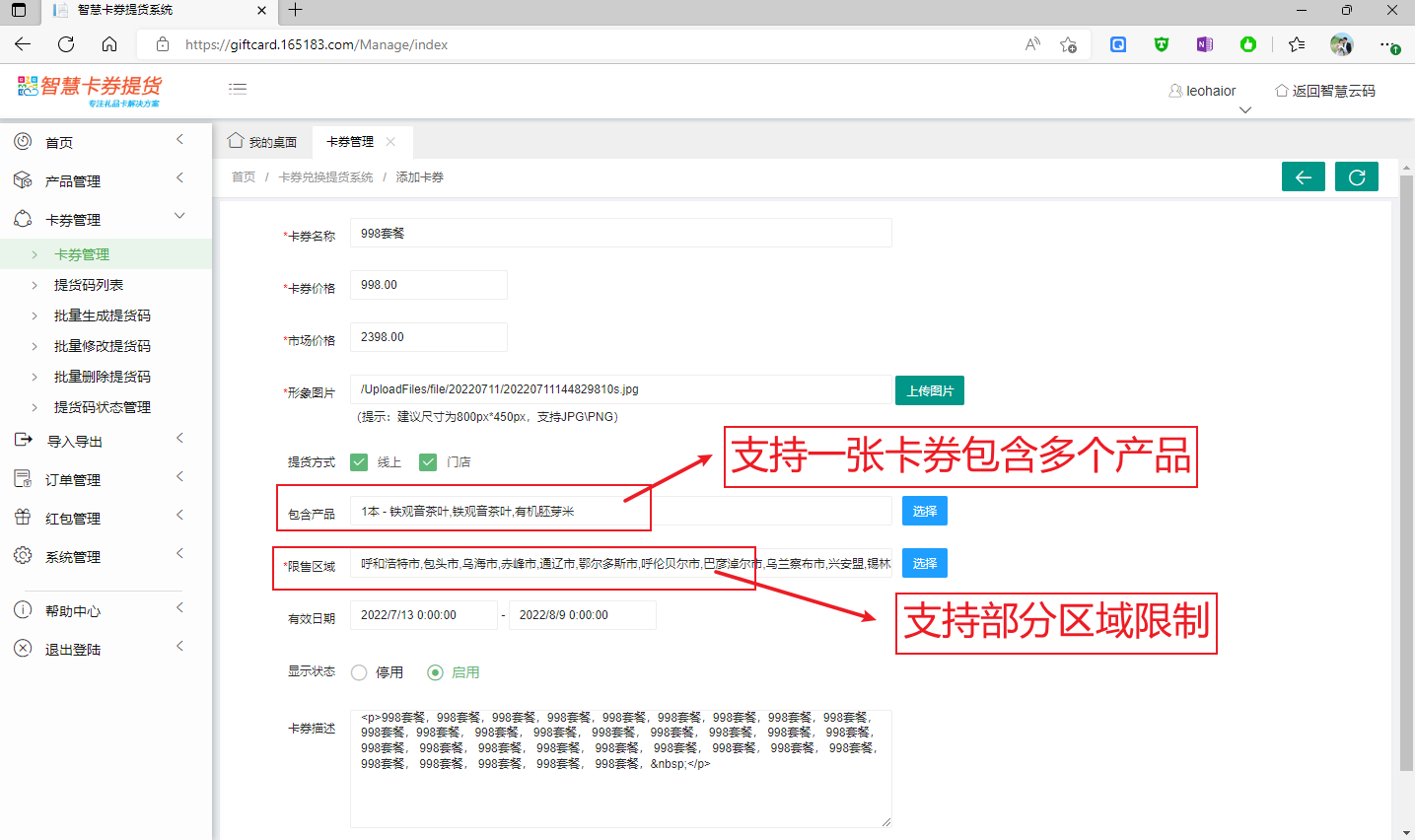Click the 上传图片 upload button
This screenshot has width=1415, height=840.
(x=929, y=390)
